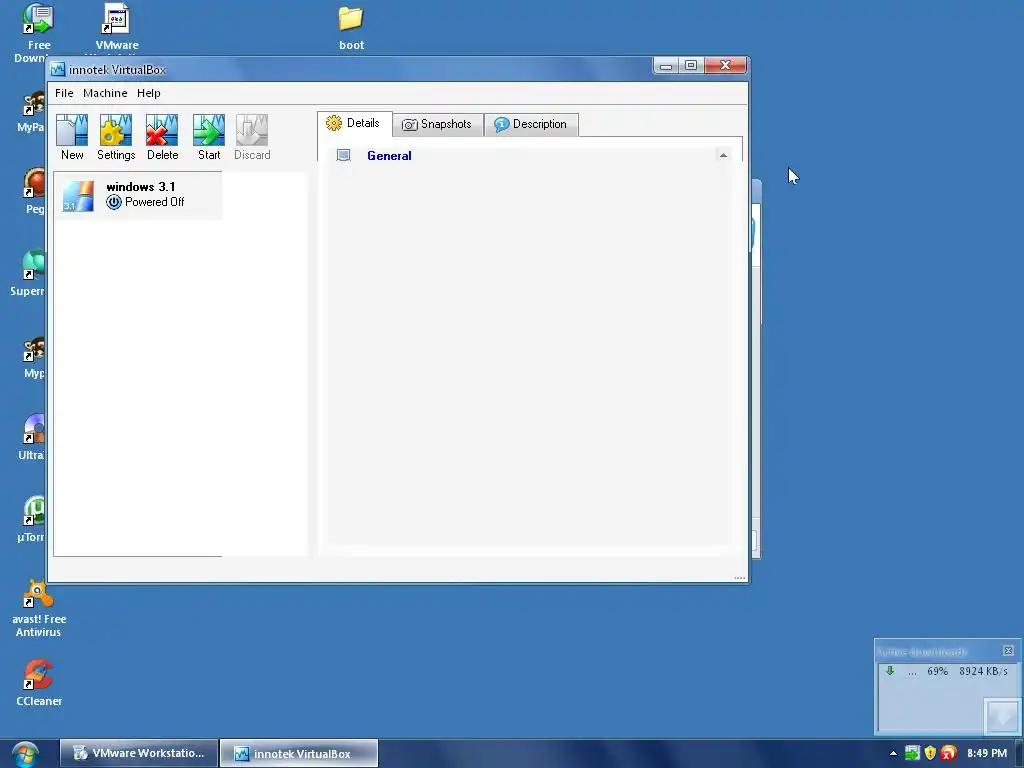1024x768 pixels.
Task: Click the General section heading link
Action: 389,156
